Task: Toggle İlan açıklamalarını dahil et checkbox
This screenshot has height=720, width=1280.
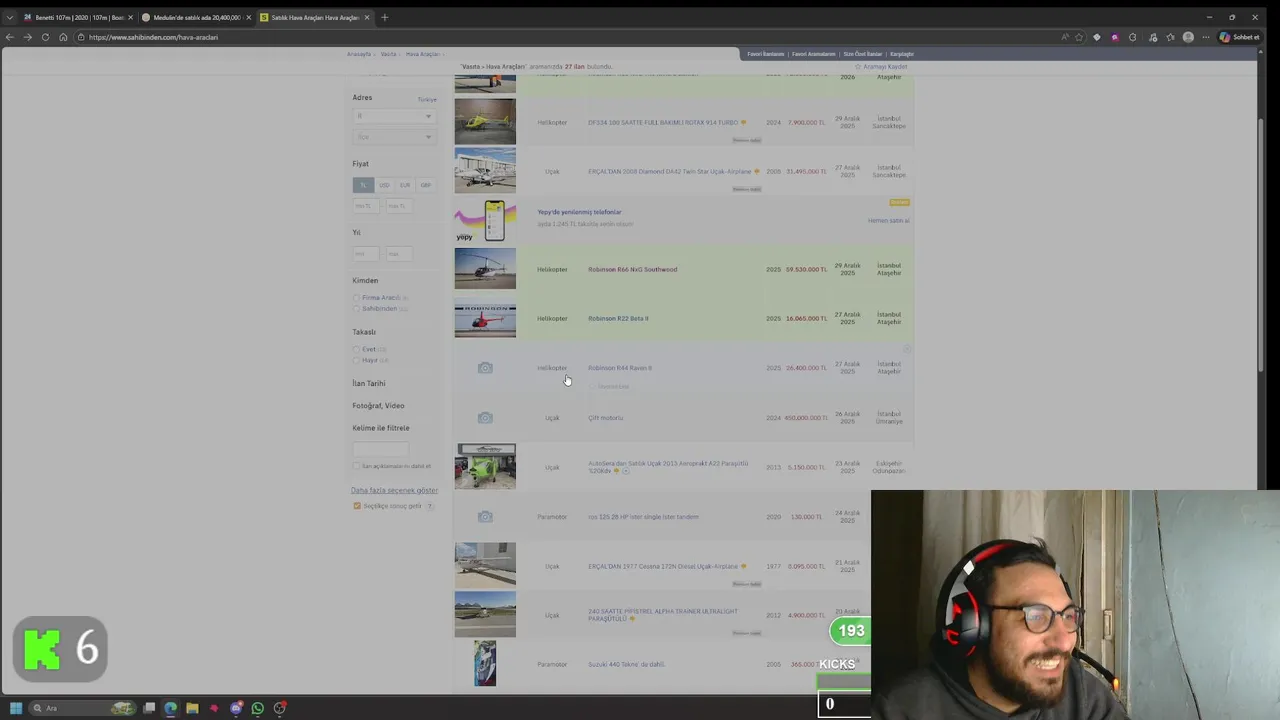Action: 356,466
